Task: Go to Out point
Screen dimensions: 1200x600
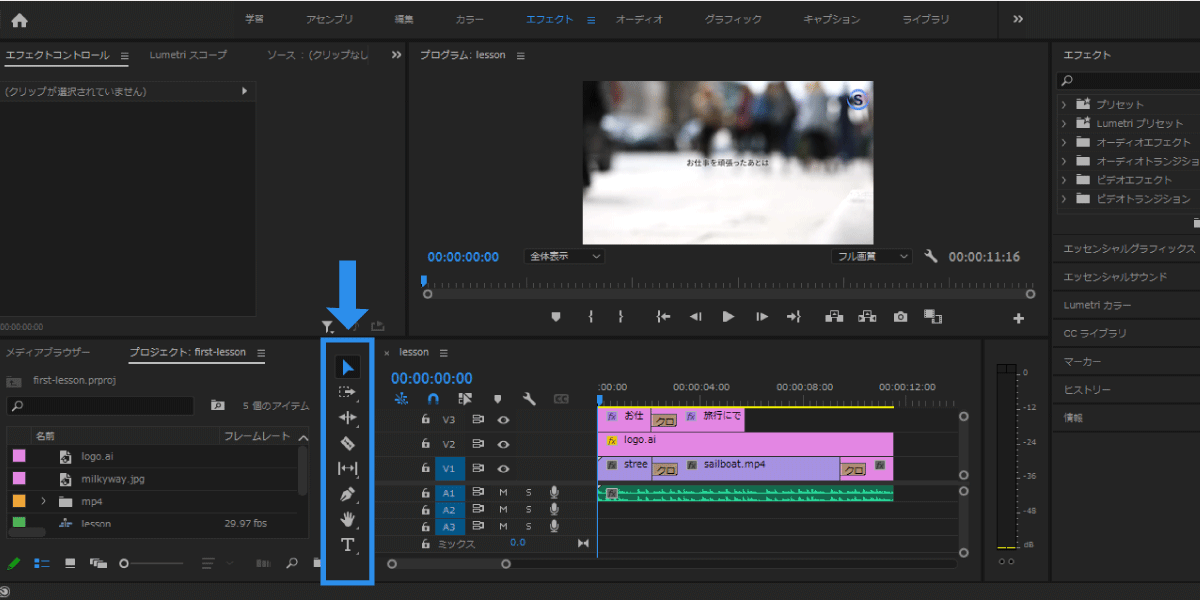Action: [794, 317]
